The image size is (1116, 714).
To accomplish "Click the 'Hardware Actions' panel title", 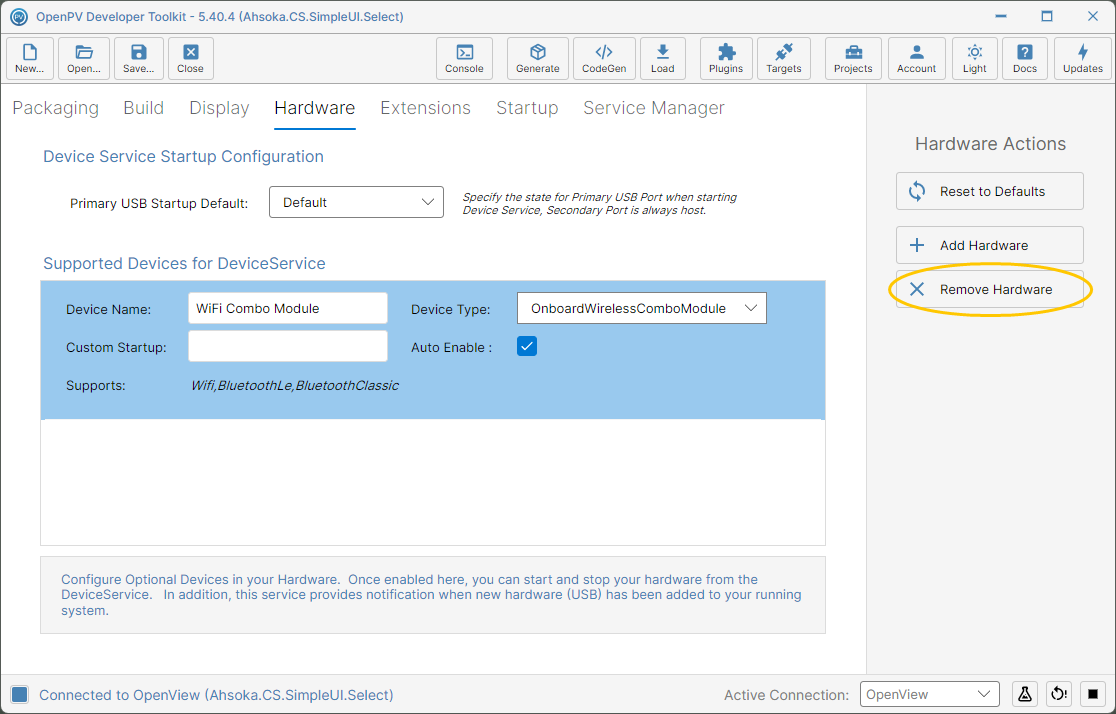I will point(990,144).
